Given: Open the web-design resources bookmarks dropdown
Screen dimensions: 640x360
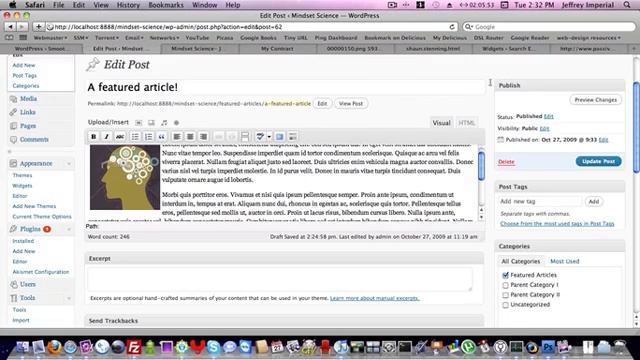Looking at the screenshot, I should (x=589, y=38).
